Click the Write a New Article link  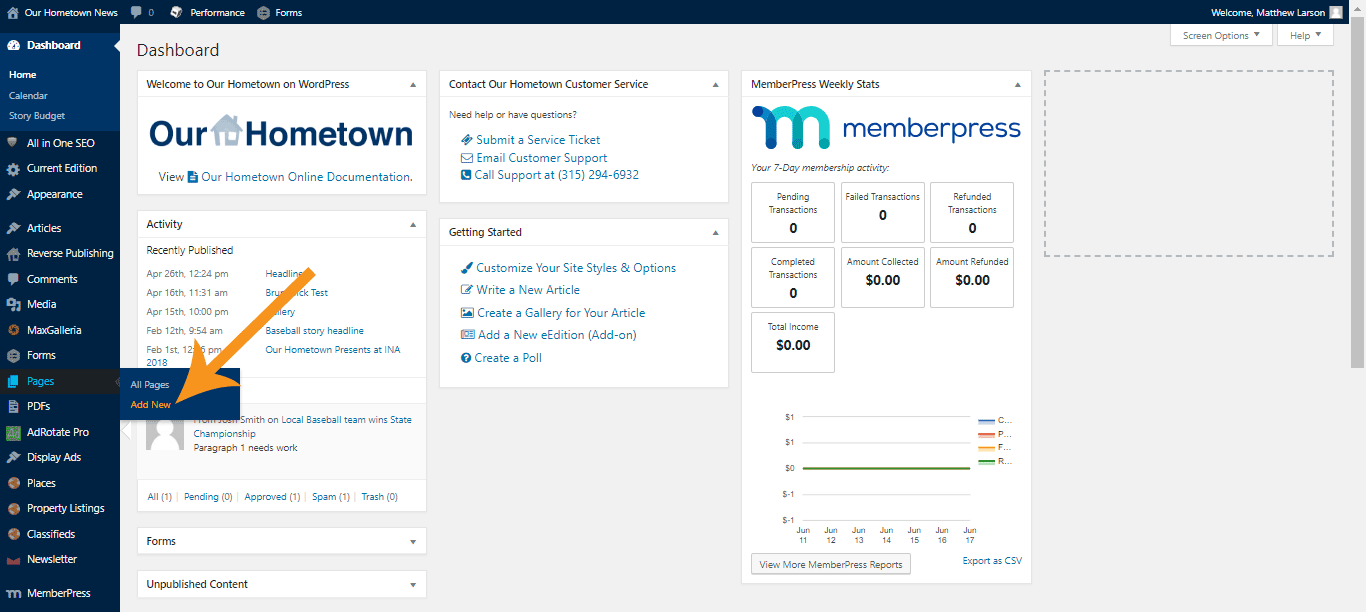(528, 290)
